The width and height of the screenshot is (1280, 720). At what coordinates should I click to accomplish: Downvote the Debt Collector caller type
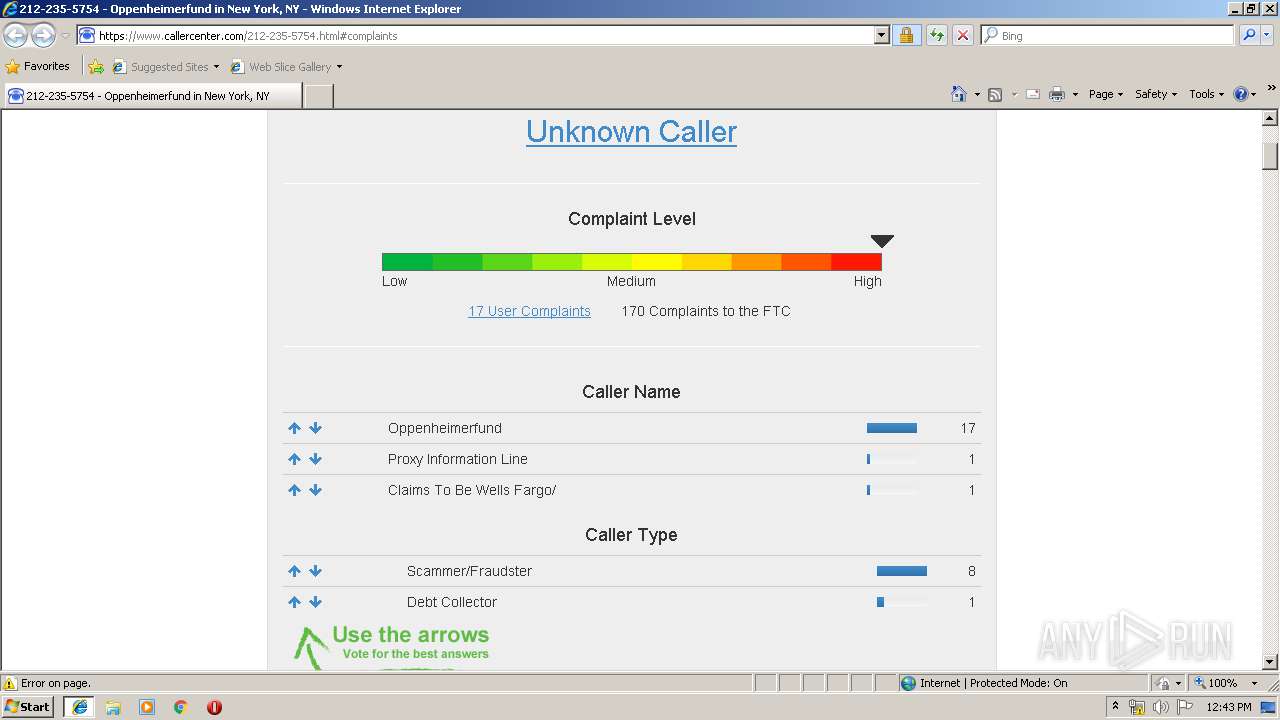[315, 602]
